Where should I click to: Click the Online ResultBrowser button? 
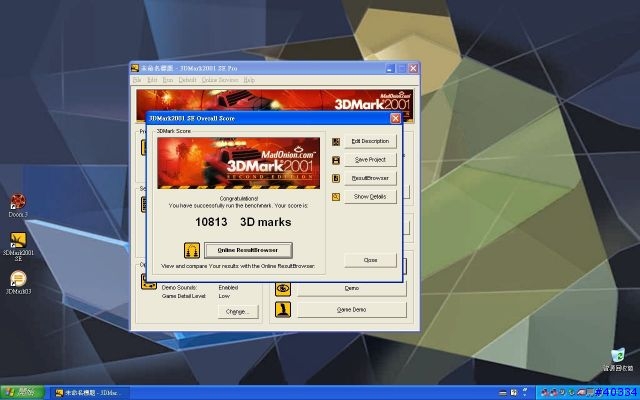coord(248,250)
